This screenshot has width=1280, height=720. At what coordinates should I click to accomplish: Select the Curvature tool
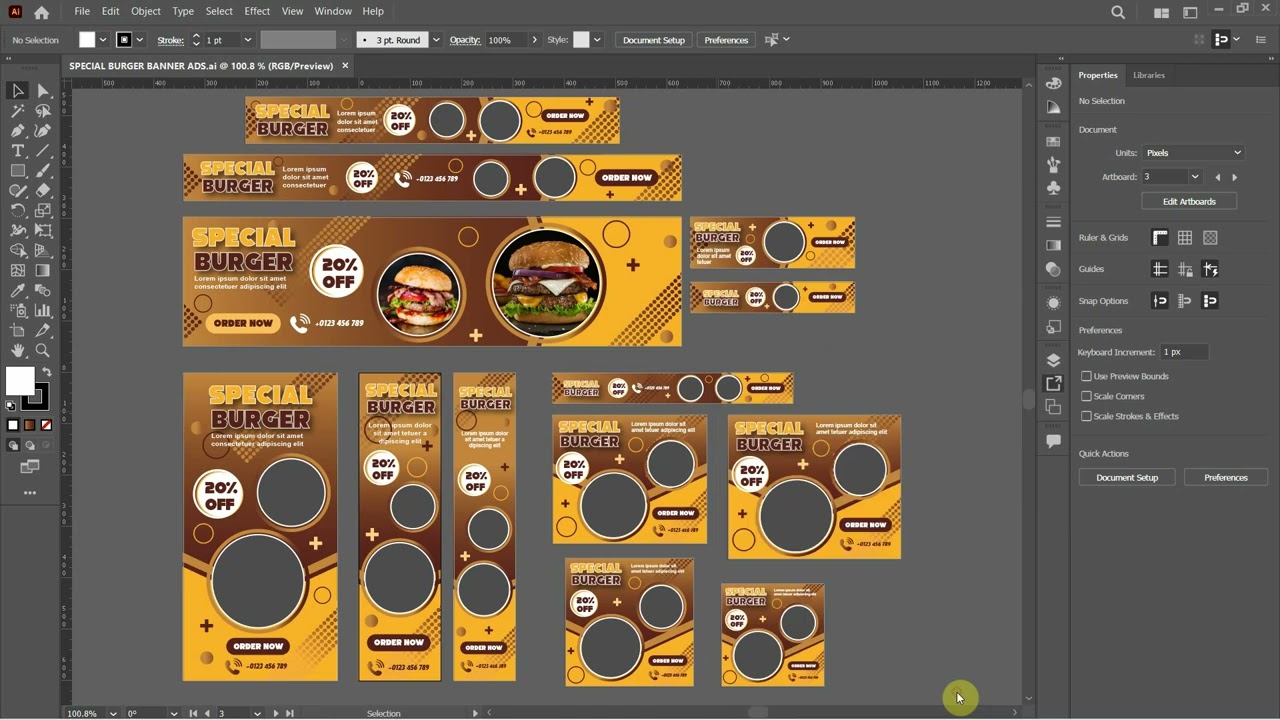click(x=43, y=130)
